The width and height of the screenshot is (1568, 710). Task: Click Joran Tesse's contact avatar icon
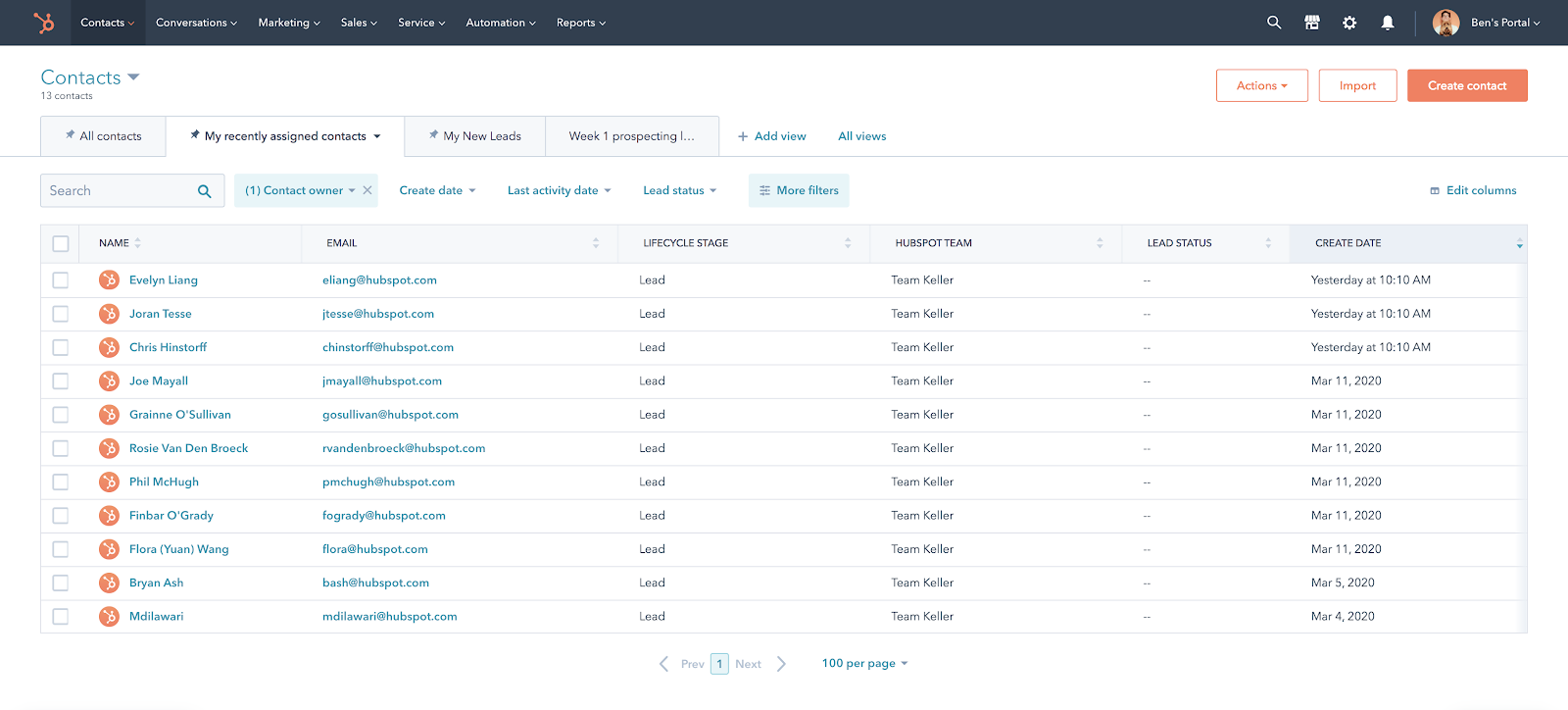[x=109, y=314]
